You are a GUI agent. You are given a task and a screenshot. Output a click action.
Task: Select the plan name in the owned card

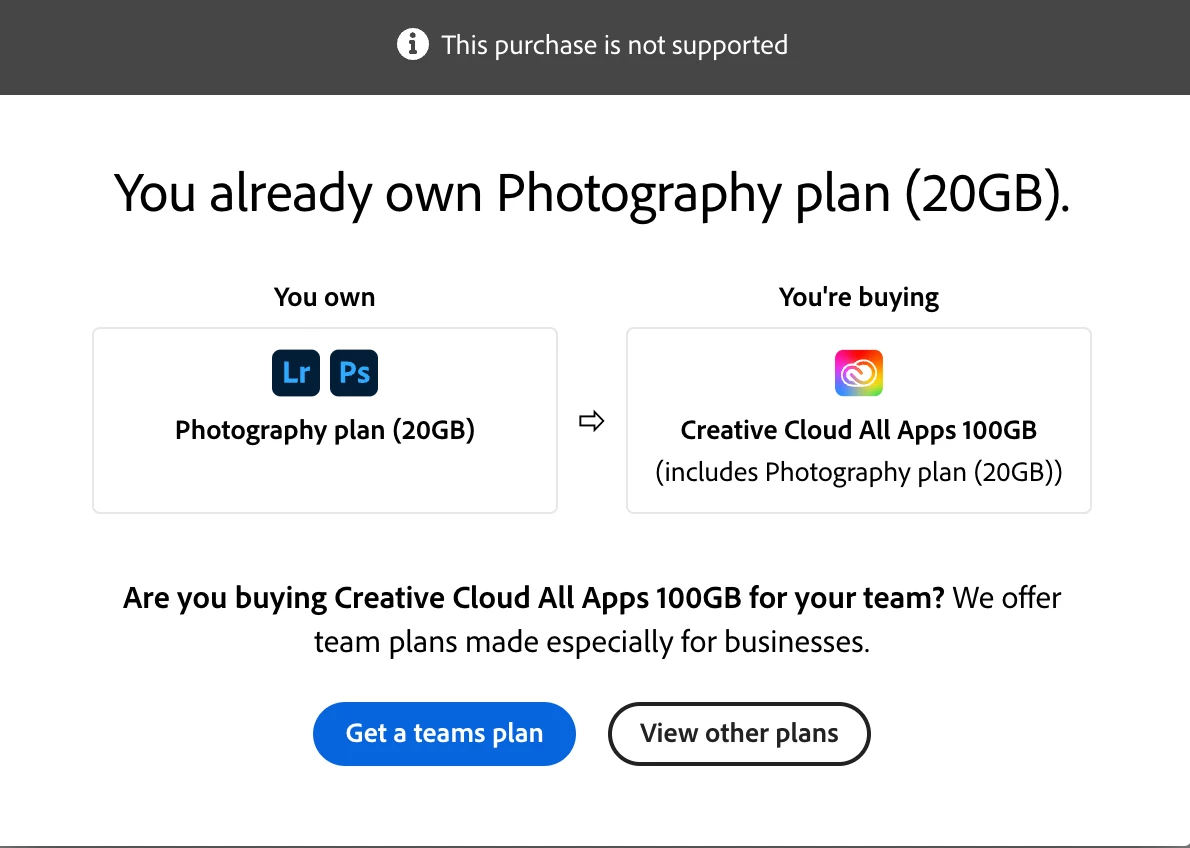tap(324, 430)
